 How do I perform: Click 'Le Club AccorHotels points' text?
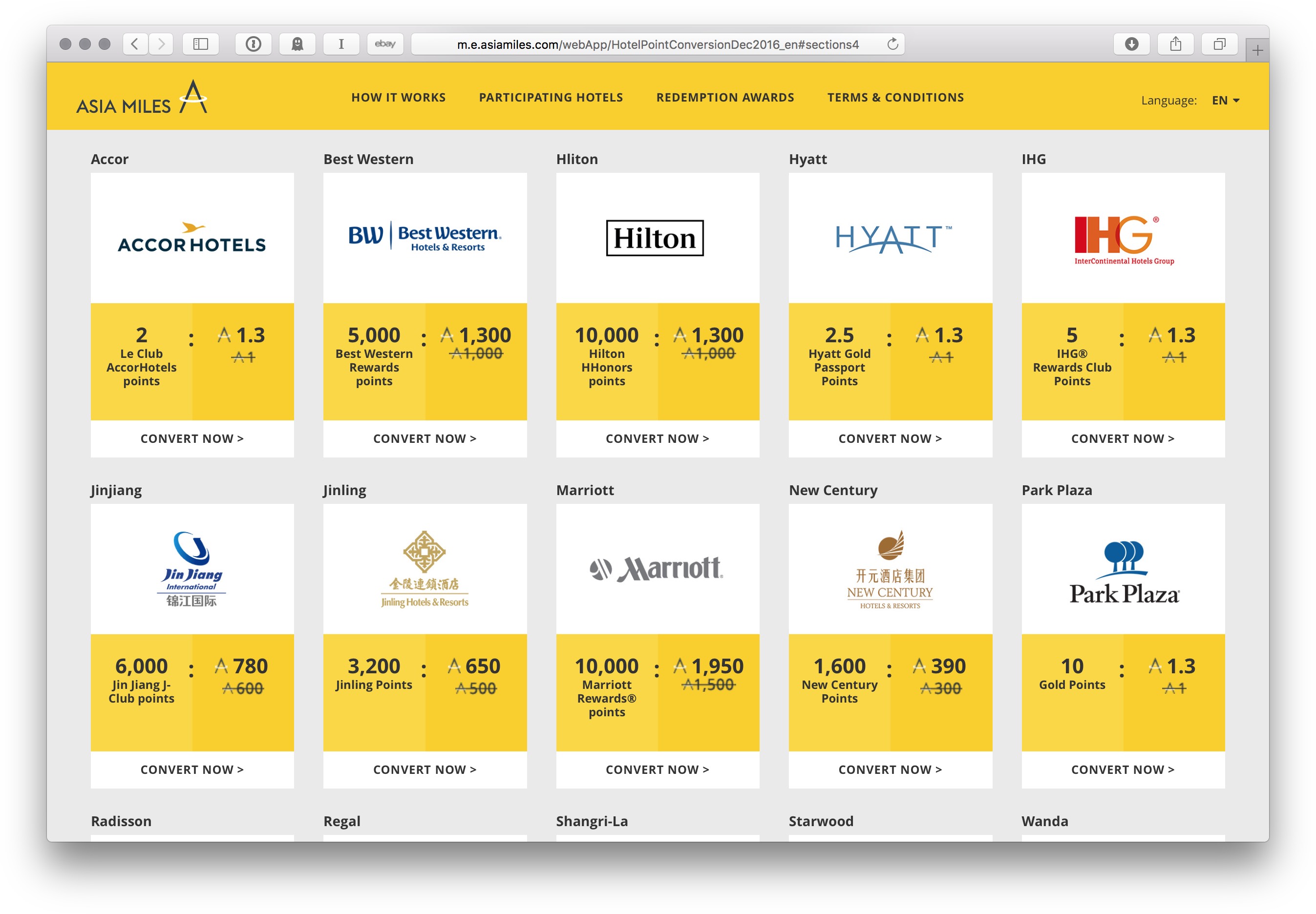(141, 368)
